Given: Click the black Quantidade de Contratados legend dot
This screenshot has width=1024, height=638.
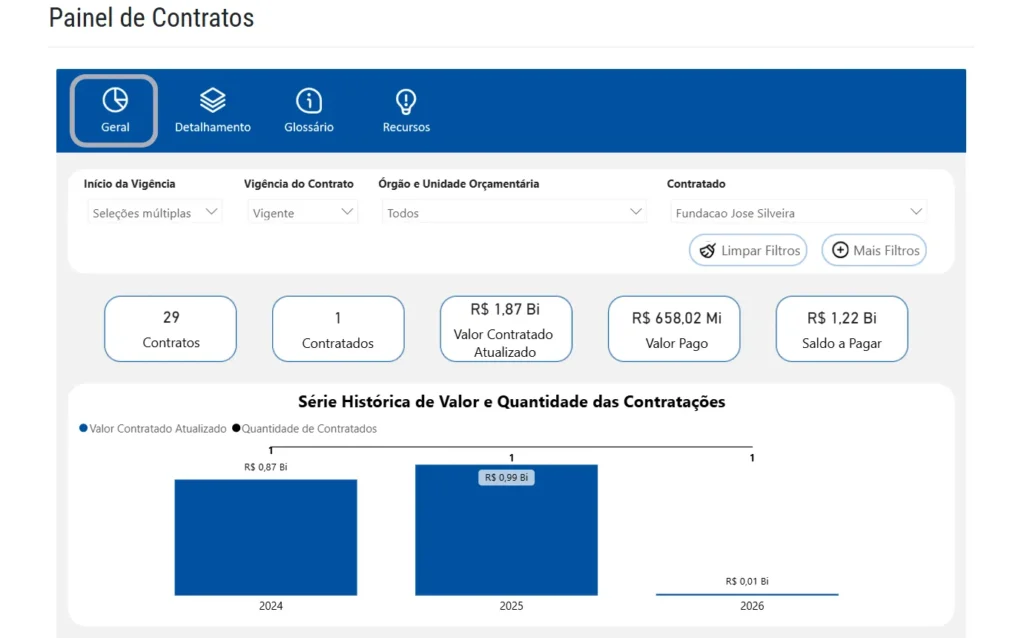Looking at the screenshot, I should coord(236,428).
